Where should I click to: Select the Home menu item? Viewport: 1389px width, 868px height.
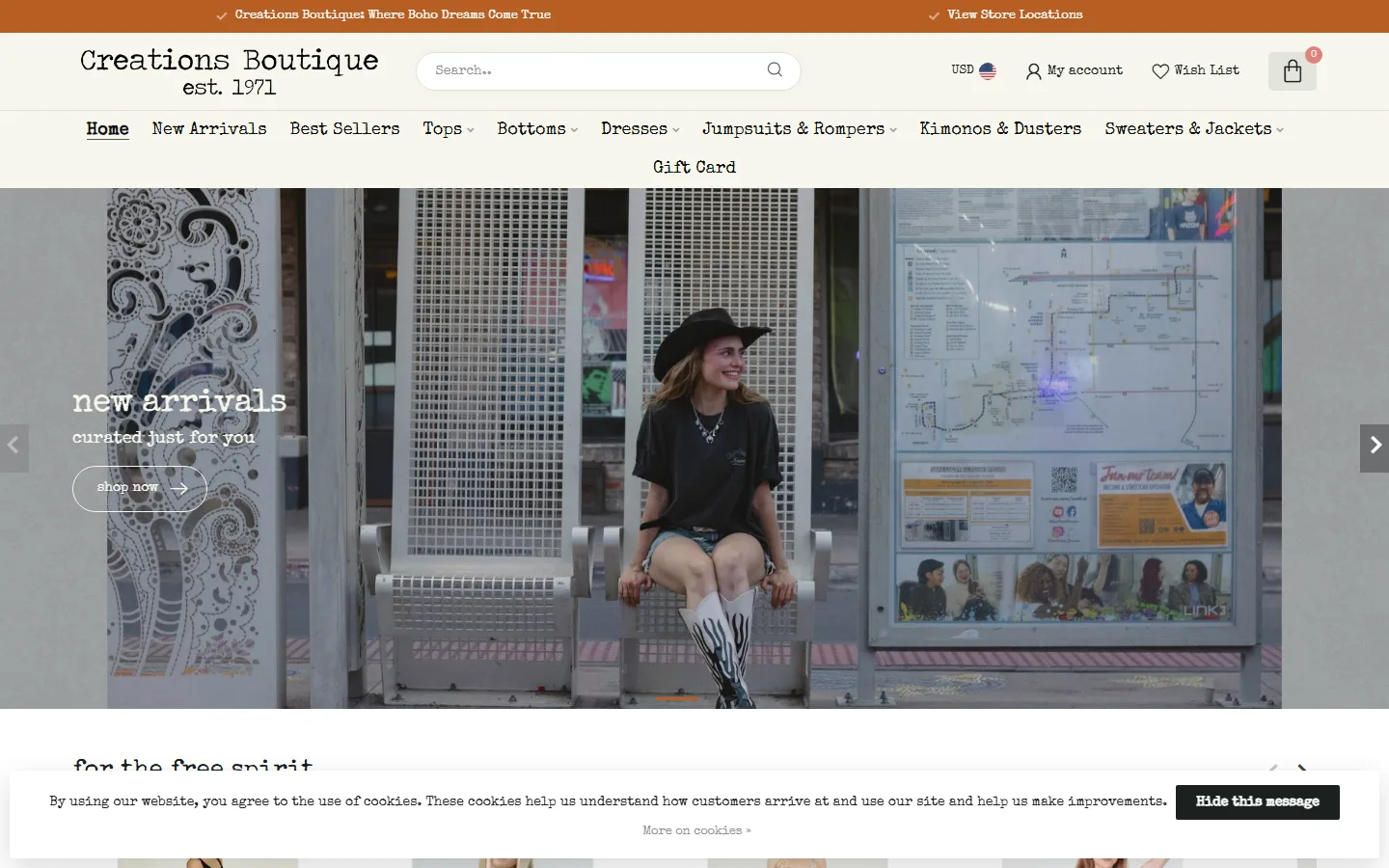coord(107,128)
